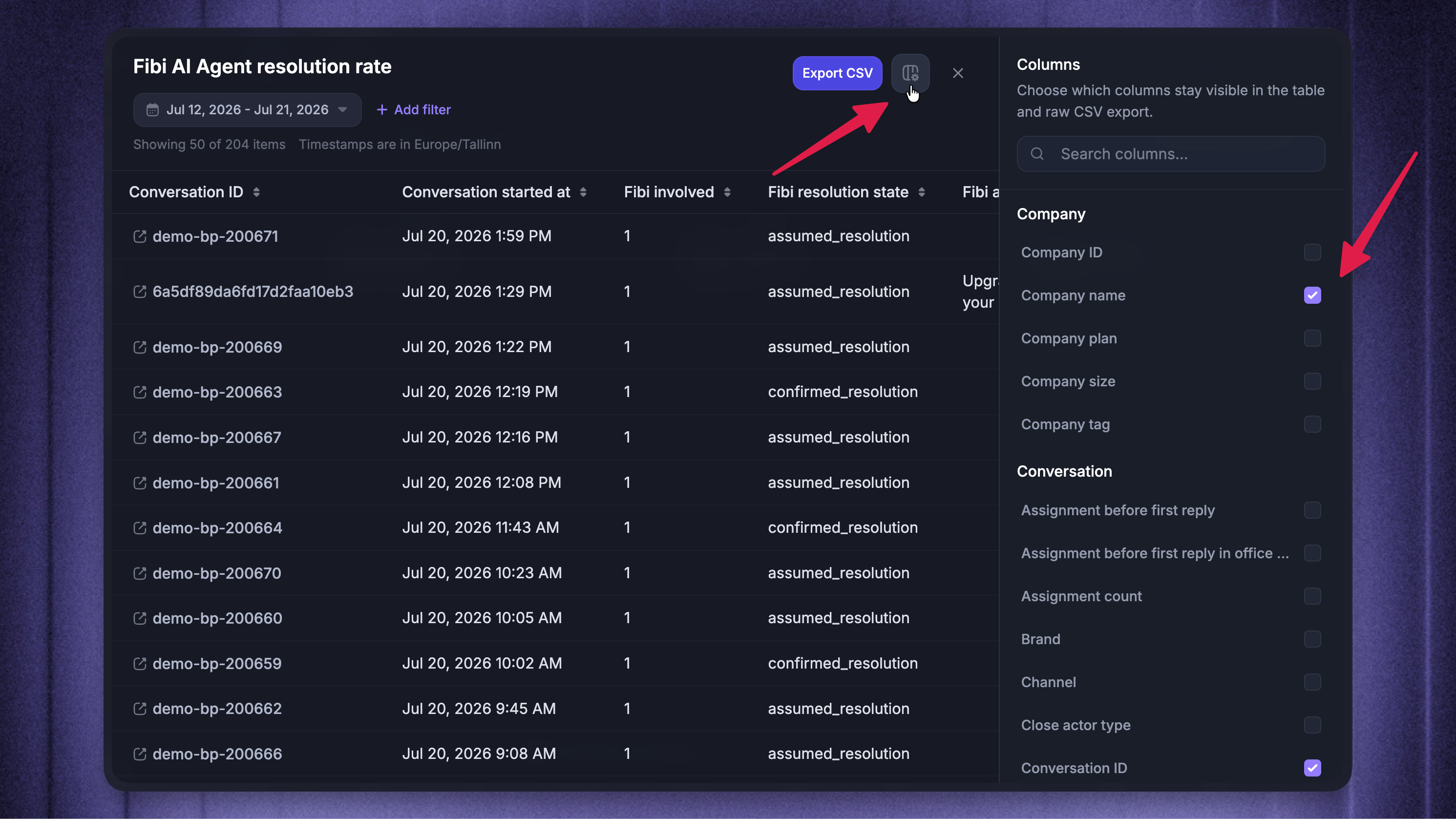
Task: Show the Brand column checkbox
Action: tap(1312, 639)
